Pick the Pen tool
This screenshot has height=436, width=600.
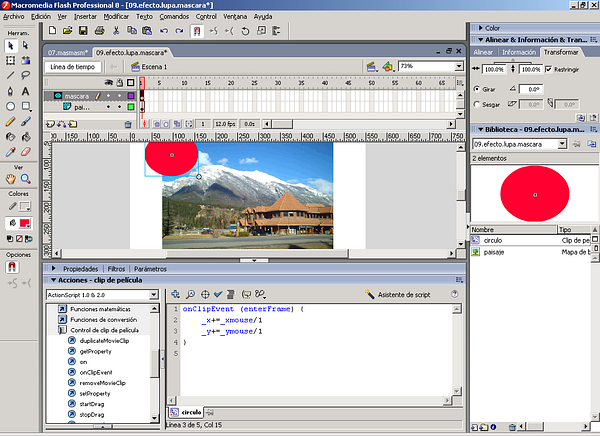[11, 89]
